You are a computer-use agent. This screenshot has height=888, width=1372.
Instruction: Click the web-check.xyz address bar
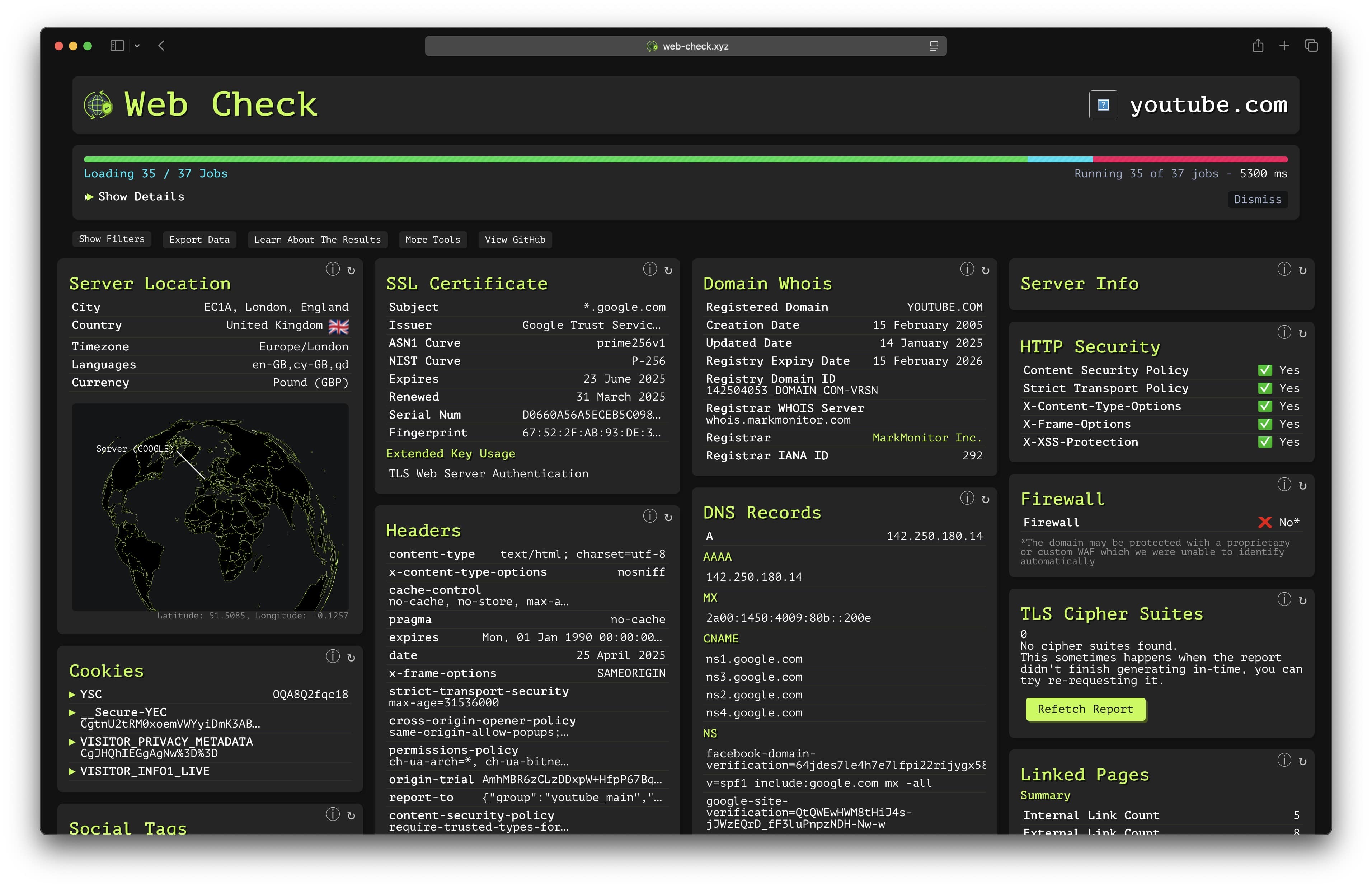685,46
